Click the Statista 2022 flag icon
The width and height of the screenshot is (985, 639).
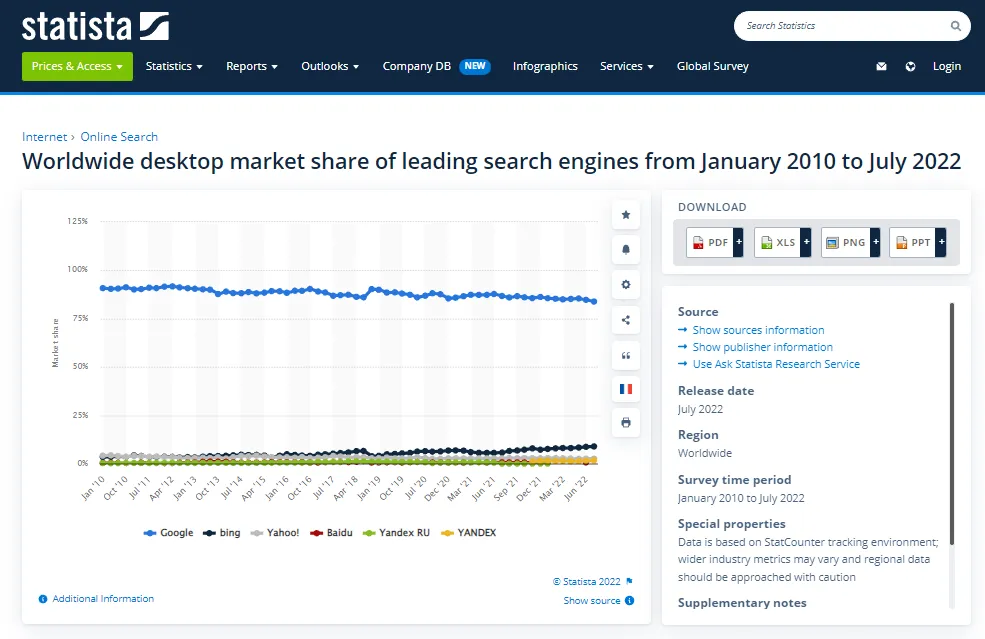[x=629, y=581]
